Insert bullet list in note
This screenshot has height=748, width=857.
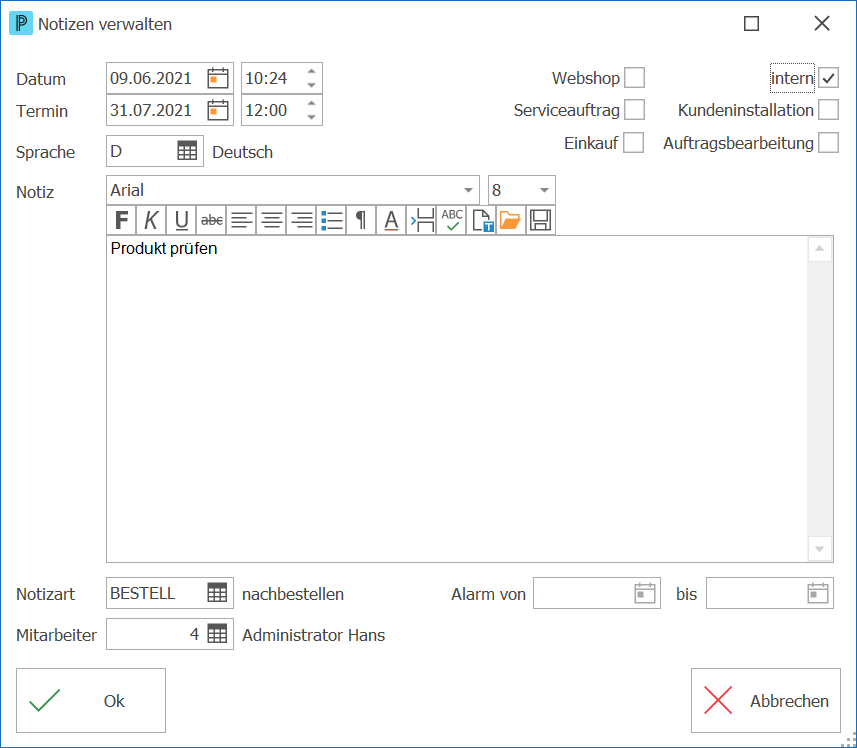(332, 220)
